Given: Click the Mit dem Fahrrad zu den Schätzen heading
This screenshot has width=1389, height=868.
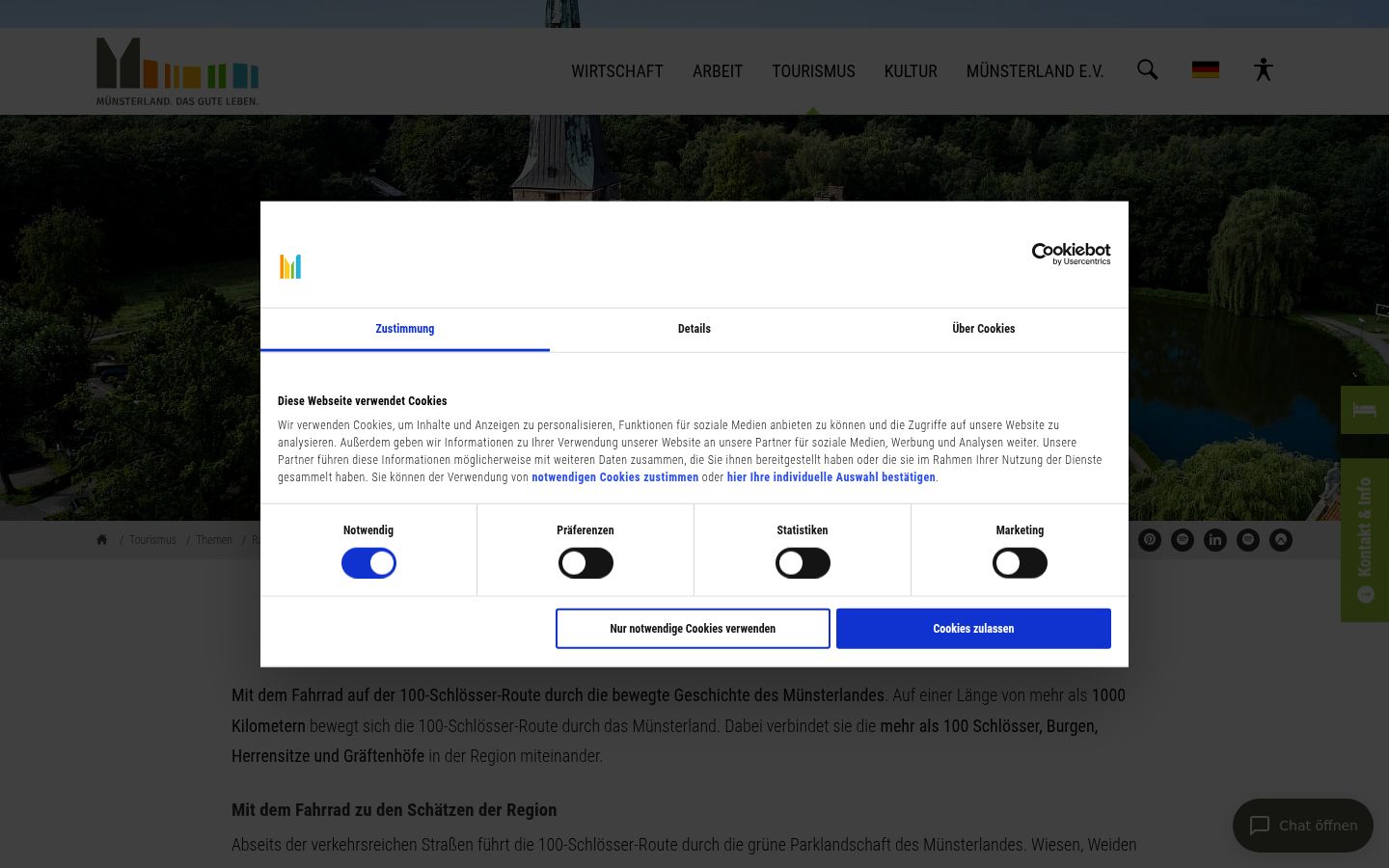Looking at the screenshot, I should [395, 810].
